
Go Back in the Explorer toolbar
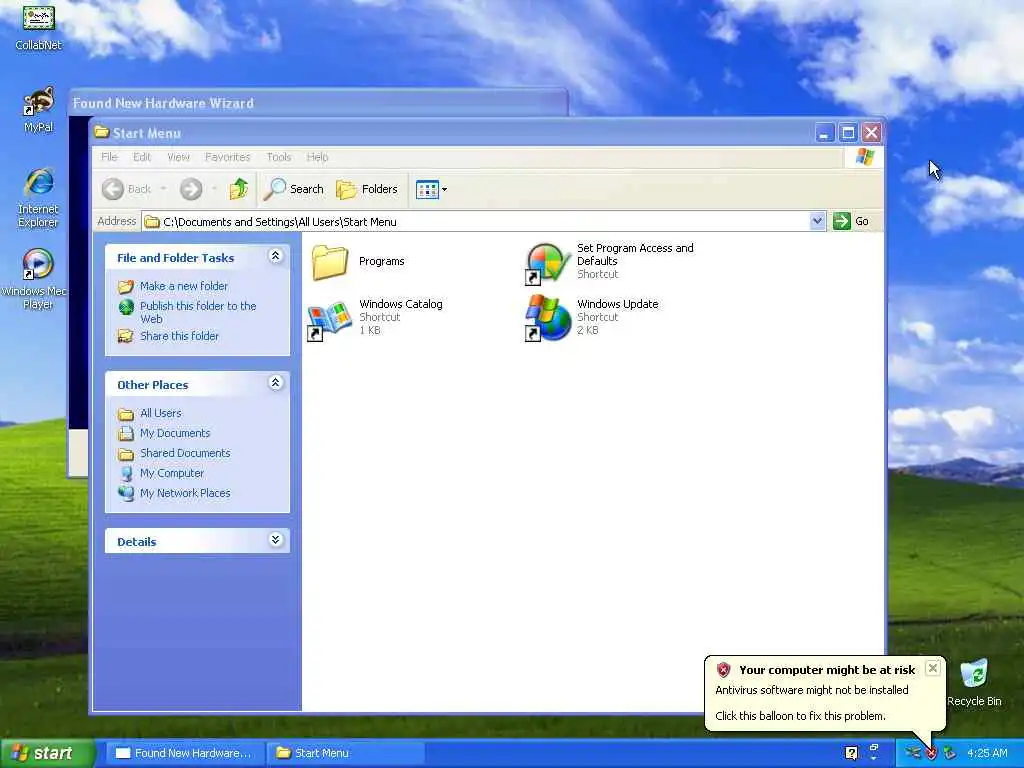click(127, 189)
